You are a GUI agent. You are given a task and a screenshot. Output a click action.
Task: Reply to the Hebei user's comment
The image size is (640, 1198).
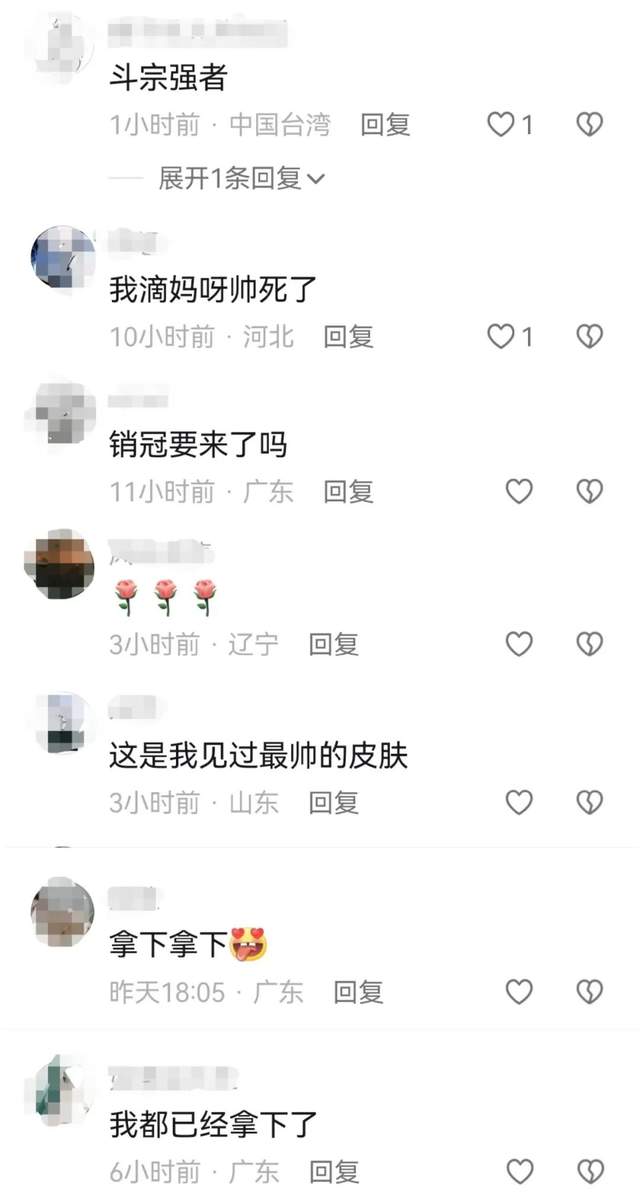tap(348, 336)
